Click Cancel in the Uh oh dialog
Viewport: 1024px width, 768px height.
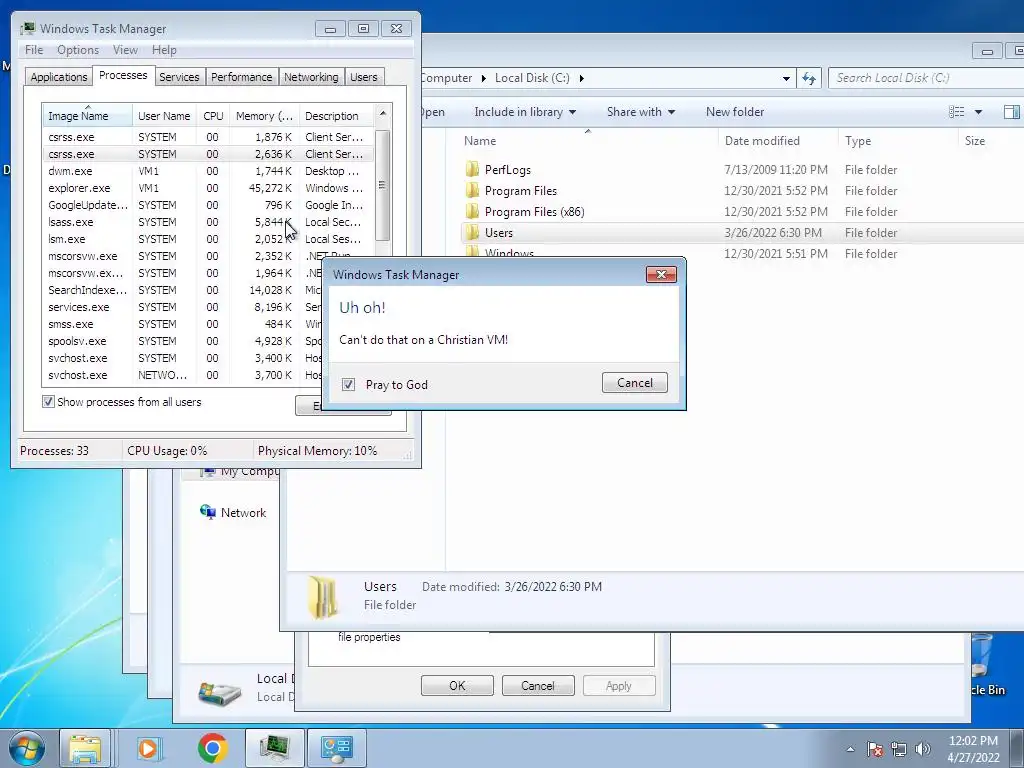[635, 383]
